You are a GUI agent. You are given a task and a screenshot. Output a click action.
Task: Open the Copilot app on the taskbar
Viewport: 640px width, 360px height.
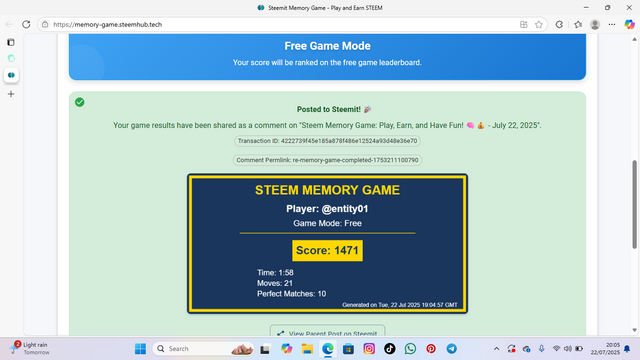click(x=287, y=349)
